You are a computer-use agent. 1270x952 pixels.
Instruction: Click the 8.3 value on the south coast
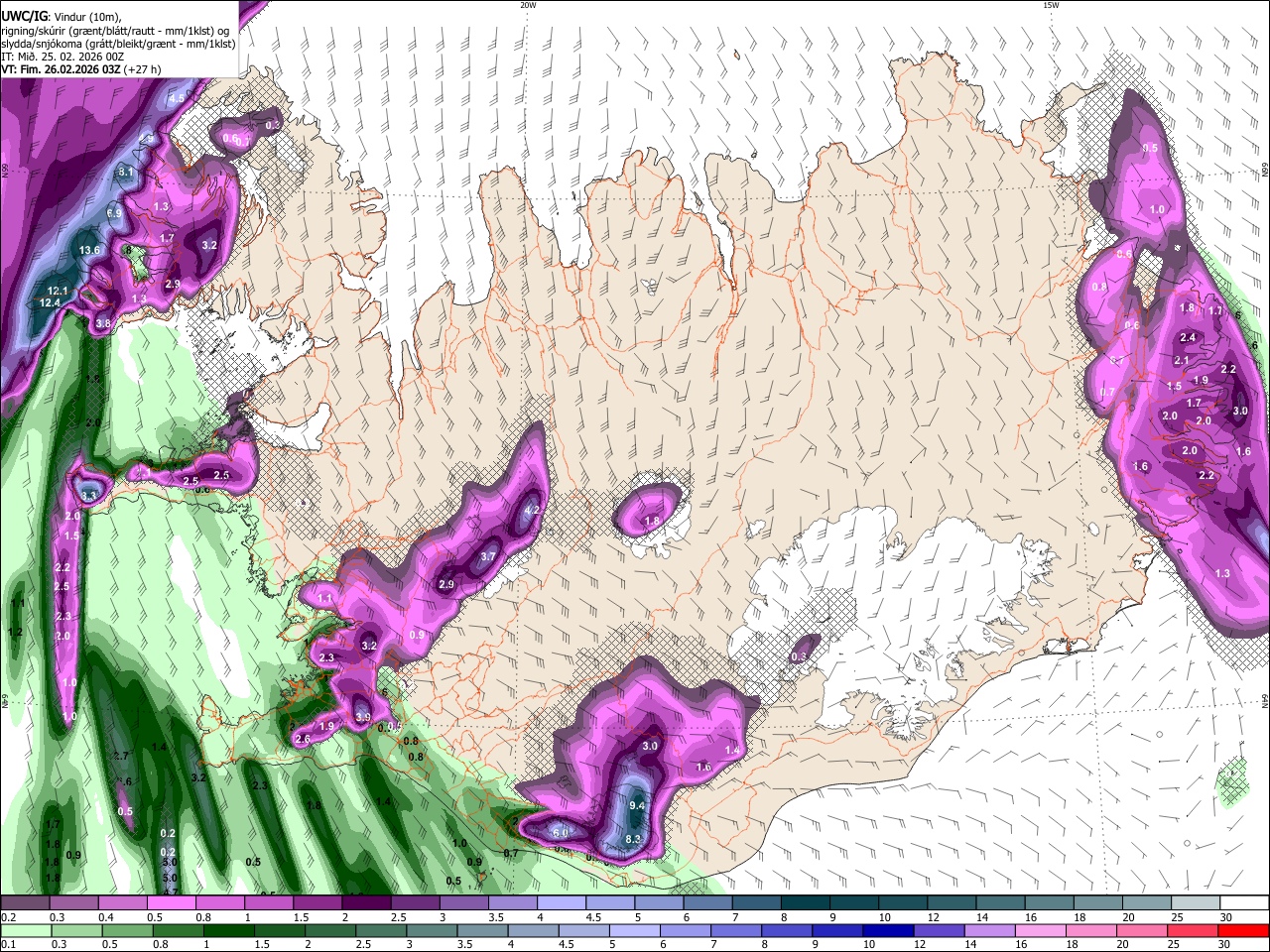tap(634, 840)
